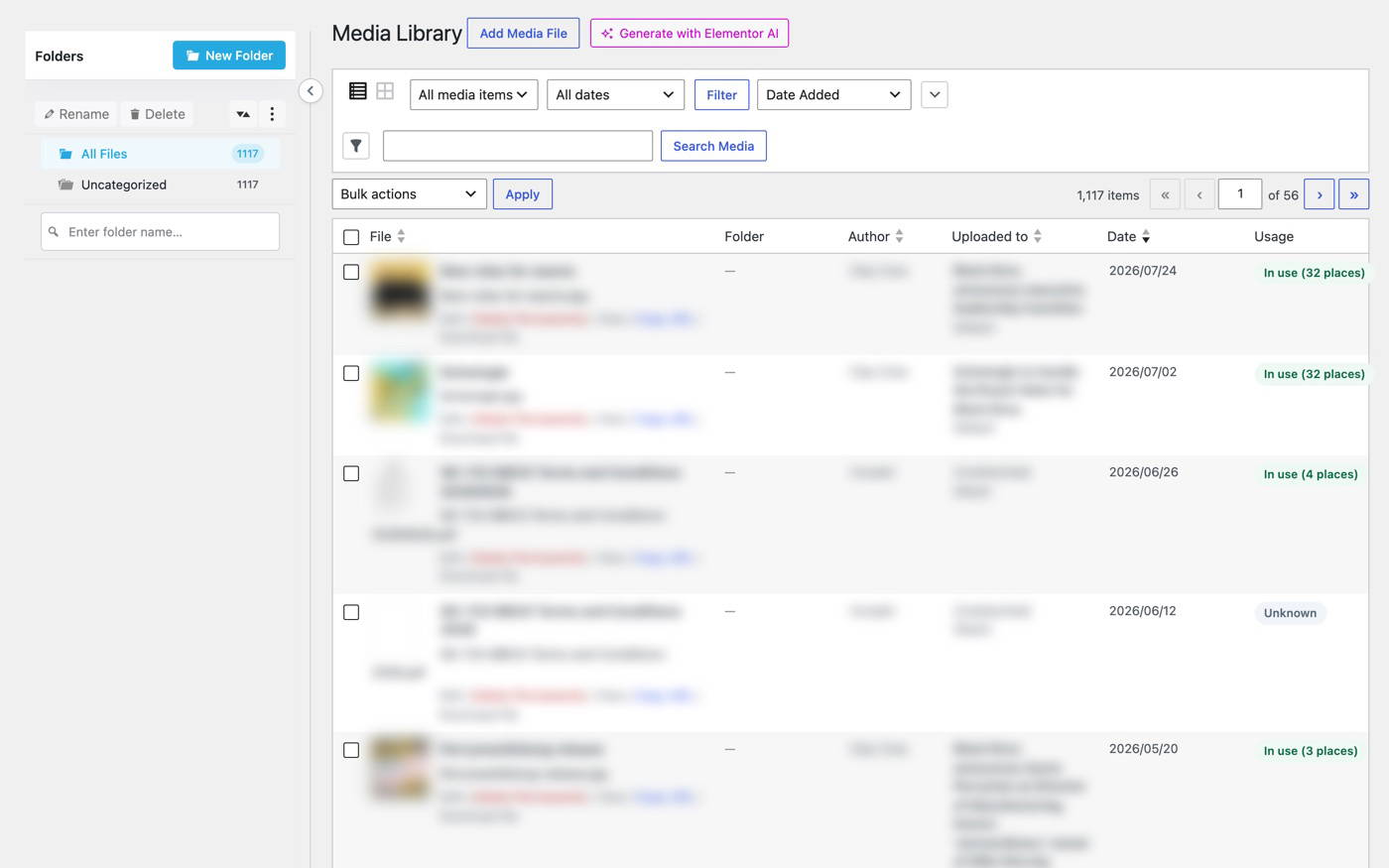Click the current page number field
Screen dimensions: 1389x868
pyautogui.click(x=1240, y=194)
